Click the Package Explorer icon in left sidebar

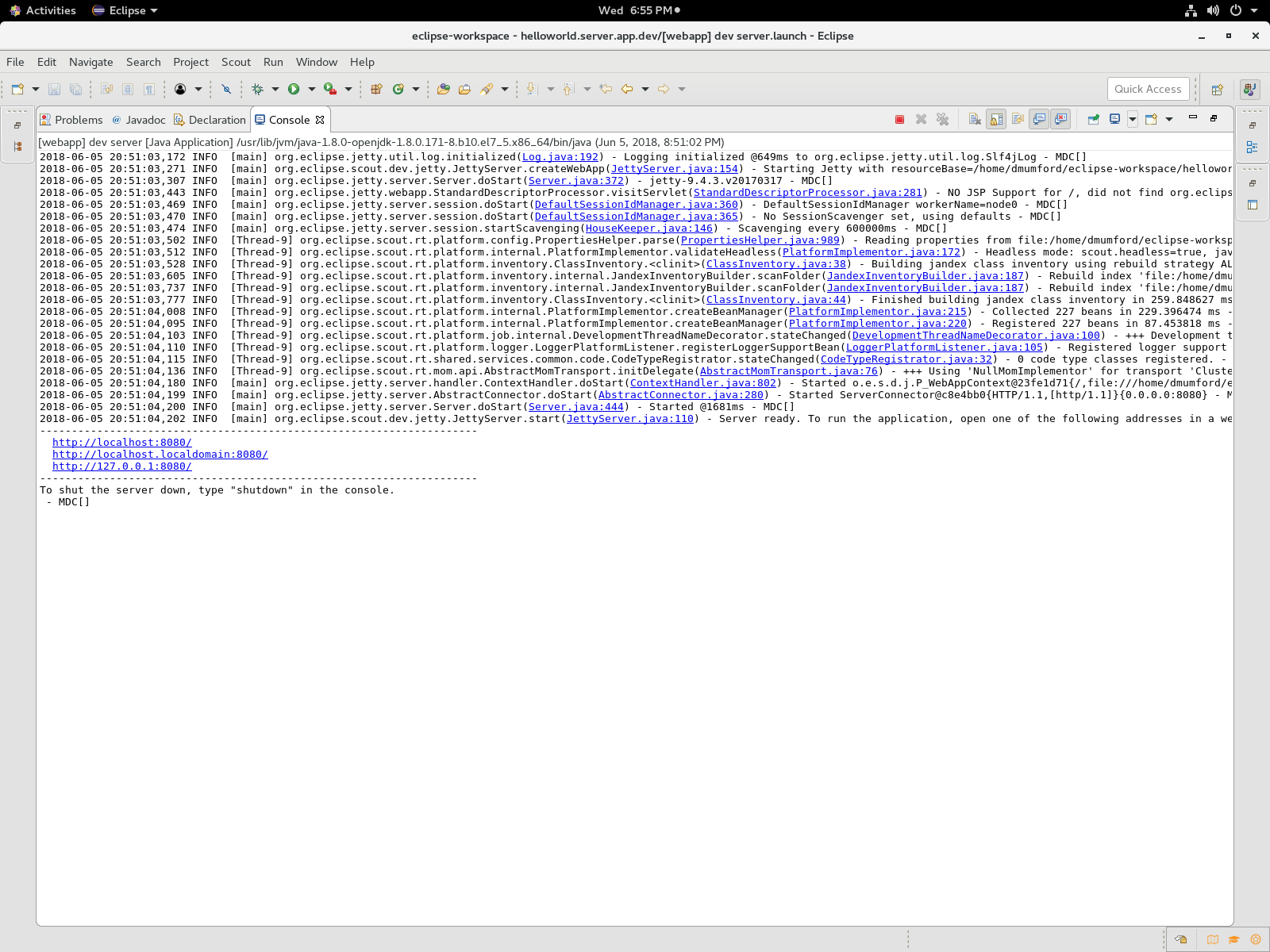coord(17,146)
